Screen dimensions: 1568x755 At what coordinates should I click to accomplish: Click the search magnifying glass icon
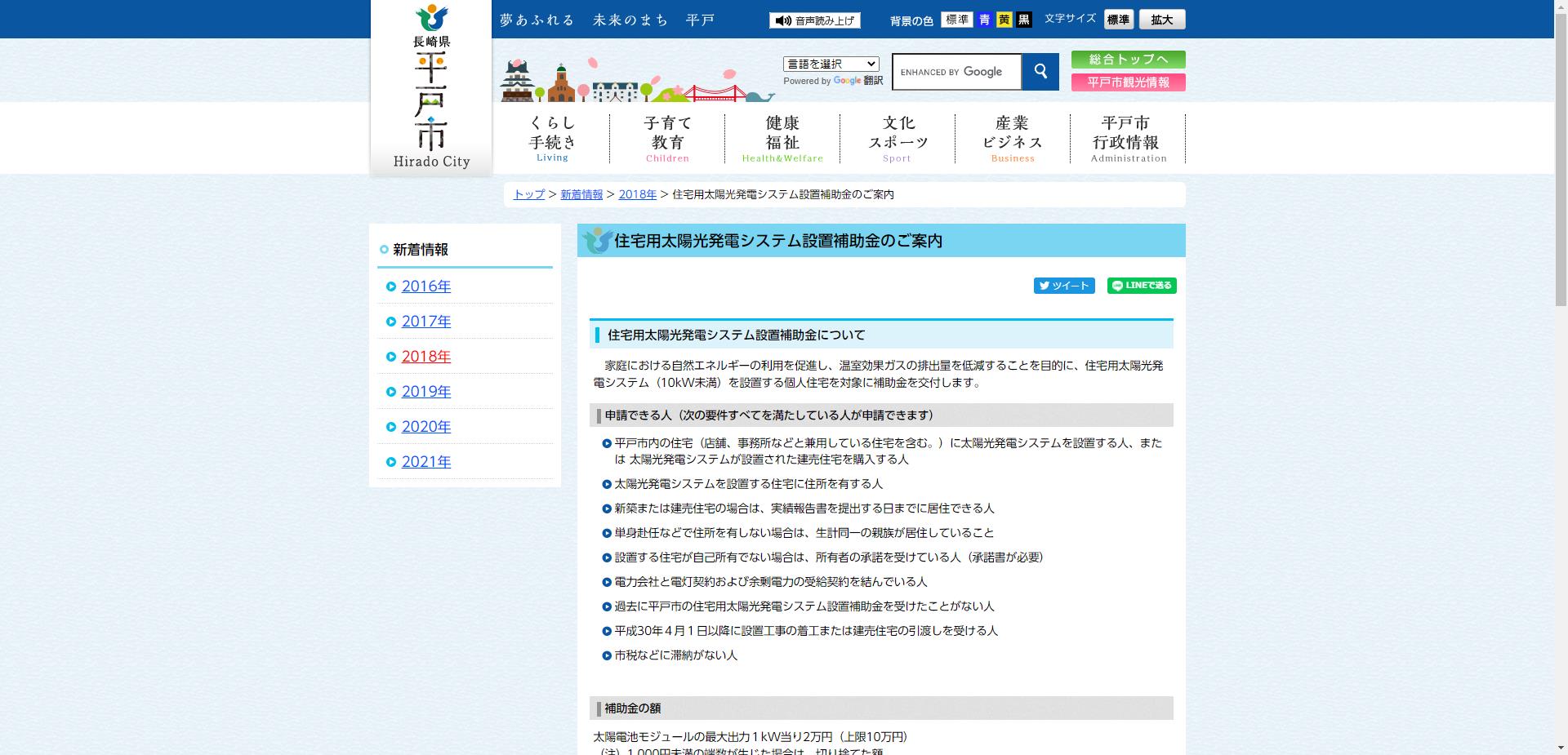[x=1040, y=72]
